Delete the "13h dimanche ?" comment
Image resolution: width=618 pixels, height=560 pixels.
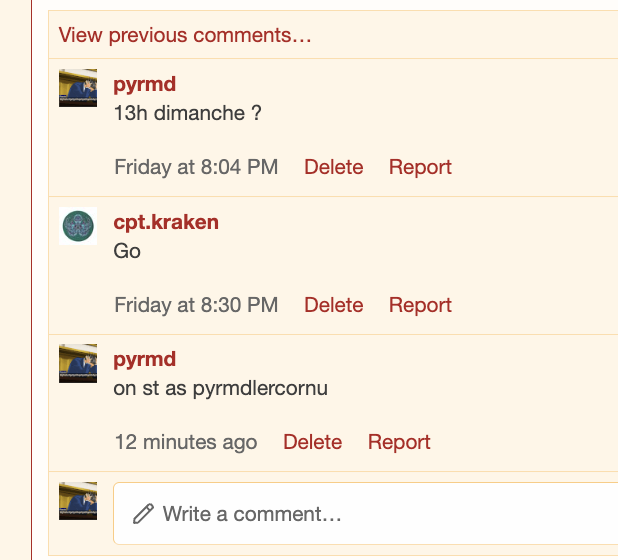pos(333,167)
